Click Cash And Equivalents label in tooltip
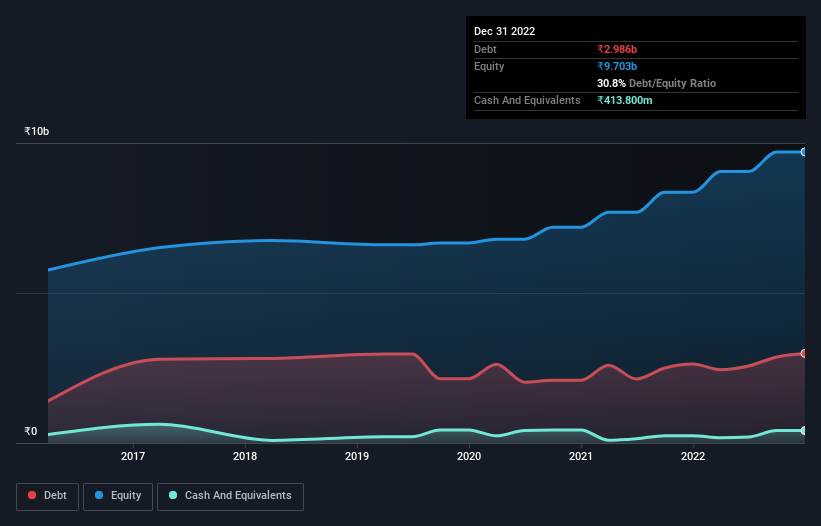Screen dimensions: 821x526 [x=527, y=100]
